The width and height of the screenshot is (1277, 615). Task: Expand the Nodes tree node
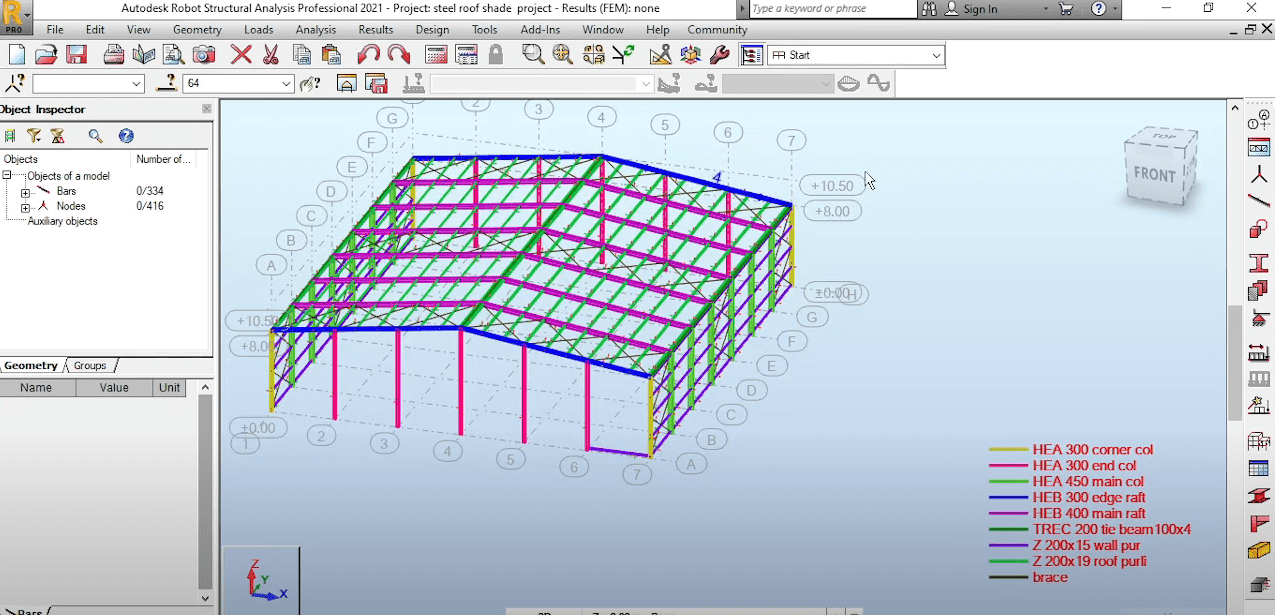tap(24, 206)
